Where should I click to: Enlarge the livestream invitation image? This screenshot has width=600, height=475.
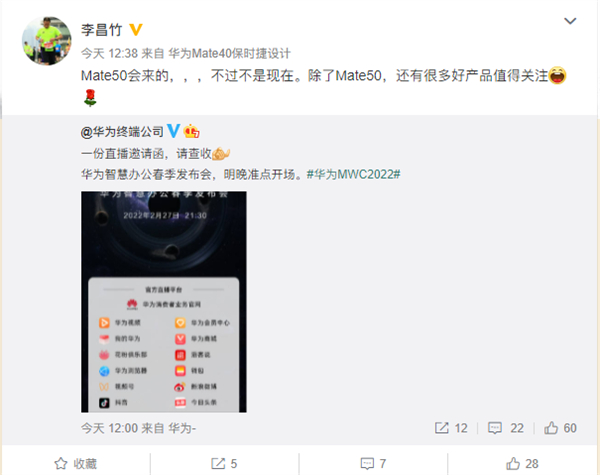164,302
